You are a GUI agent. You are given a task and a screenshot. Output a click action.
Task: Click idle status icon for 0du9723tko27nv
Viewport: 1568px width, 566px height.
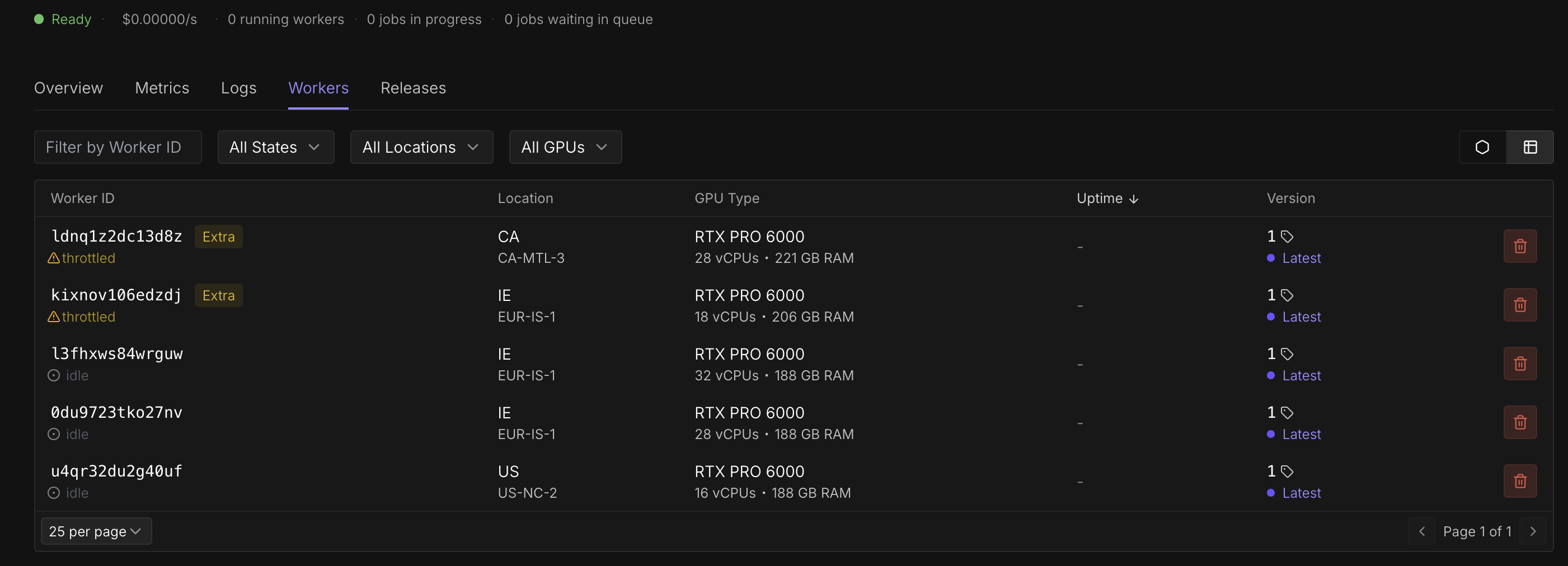click(54, 434)
